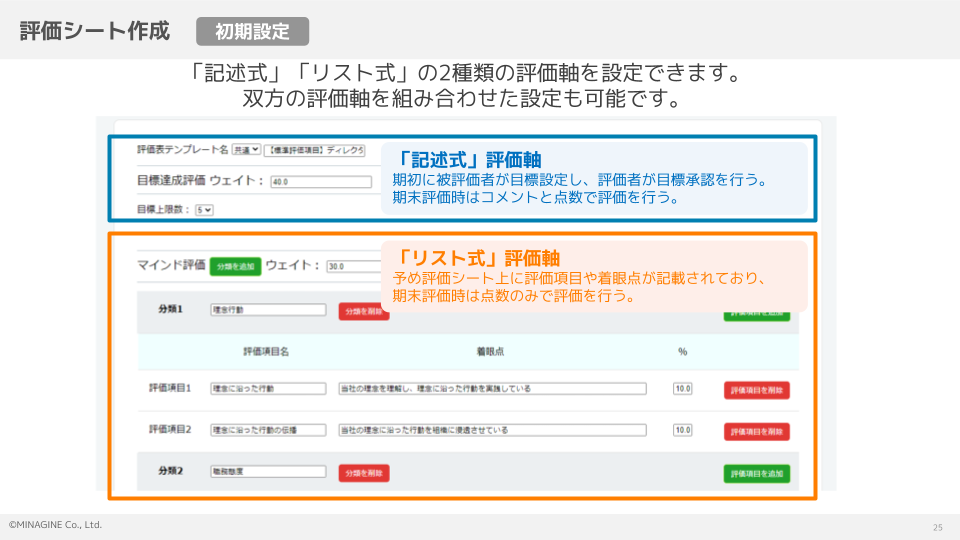Screen dimensions: 960x540
Task: Select the 分類2 name field 職務態度
Action: [268, 471]
